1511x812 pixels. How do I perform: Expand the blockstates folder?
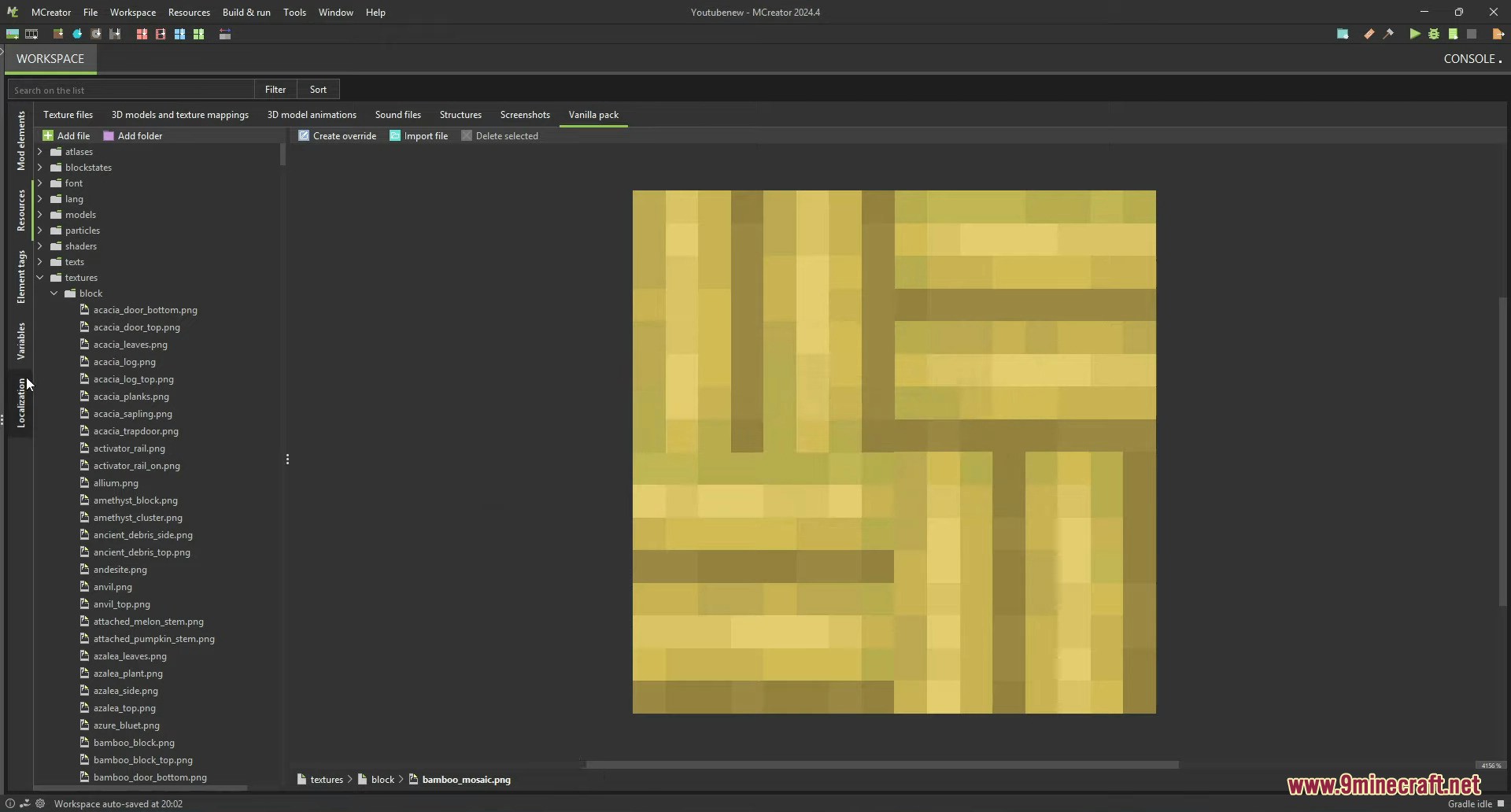[x=40, y=168]
